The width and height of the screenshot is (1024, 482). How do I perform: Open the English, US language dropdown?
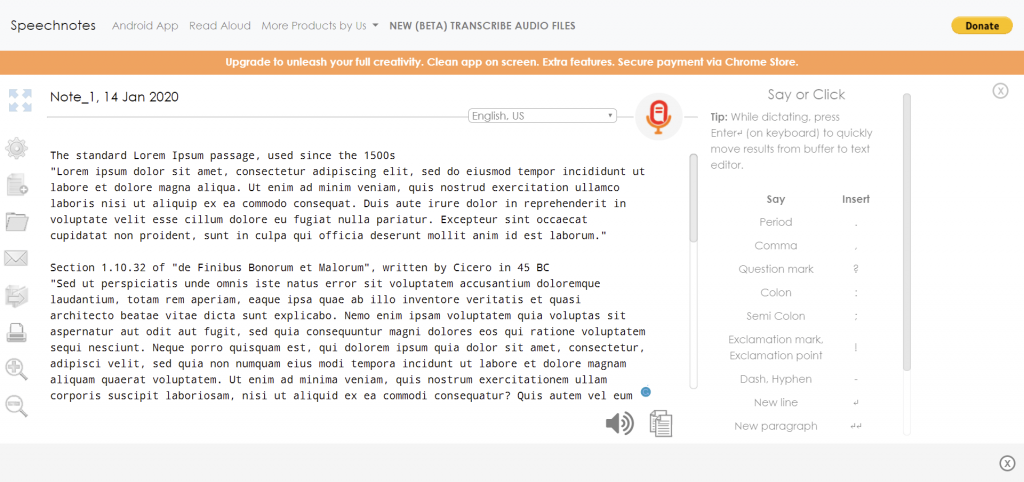542,116
